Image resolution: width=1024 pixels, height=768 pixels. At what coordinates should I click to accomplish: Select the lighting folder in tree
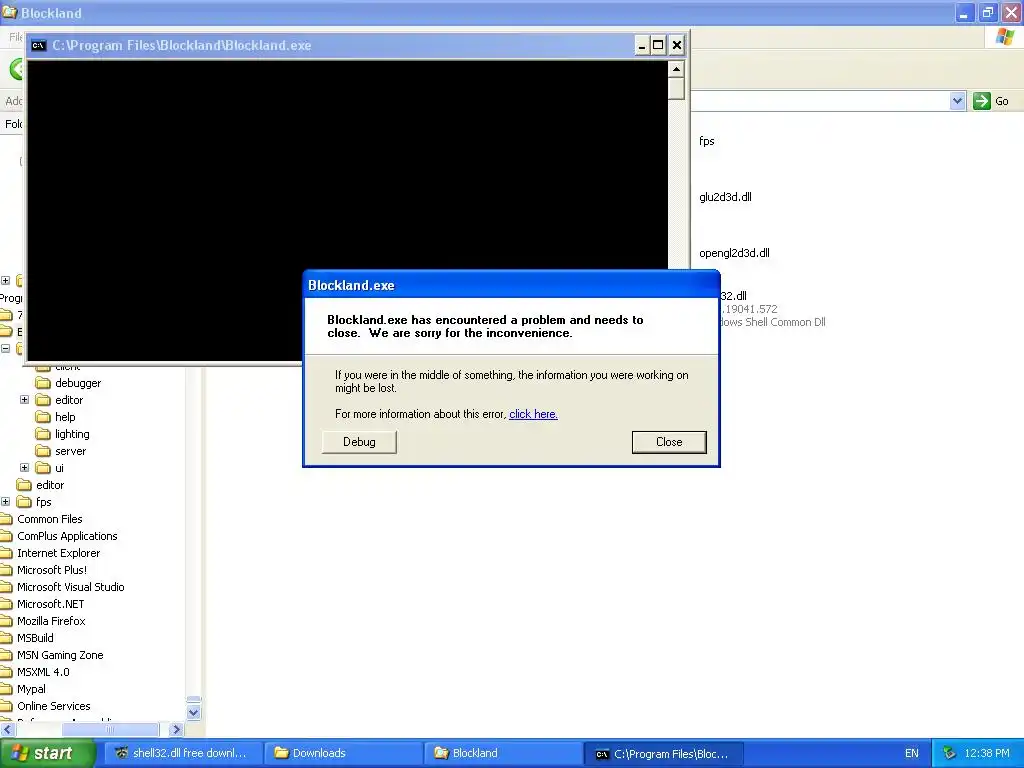pyautogui.click(x=72, y=434)
